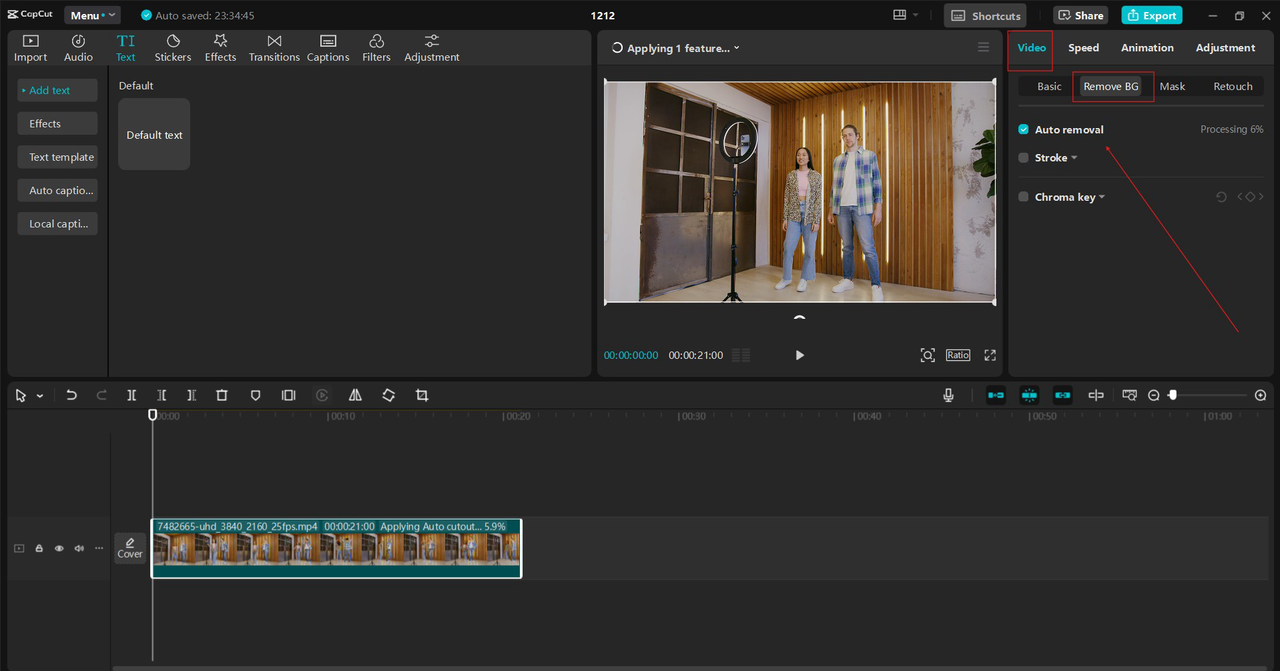Click the timeline zoom slider handle
1280x671 pixels.
click(1173, 396)
